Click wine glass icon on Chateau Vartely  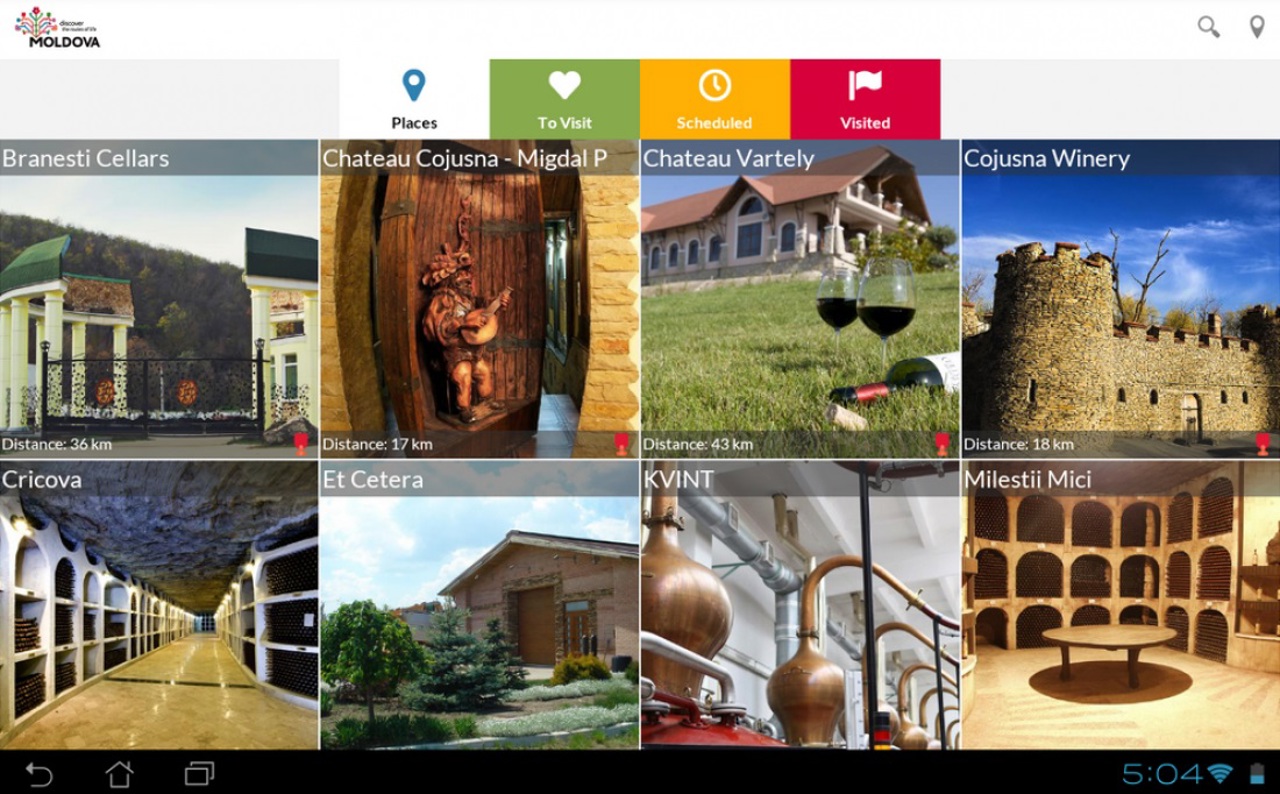click(942, 444)
